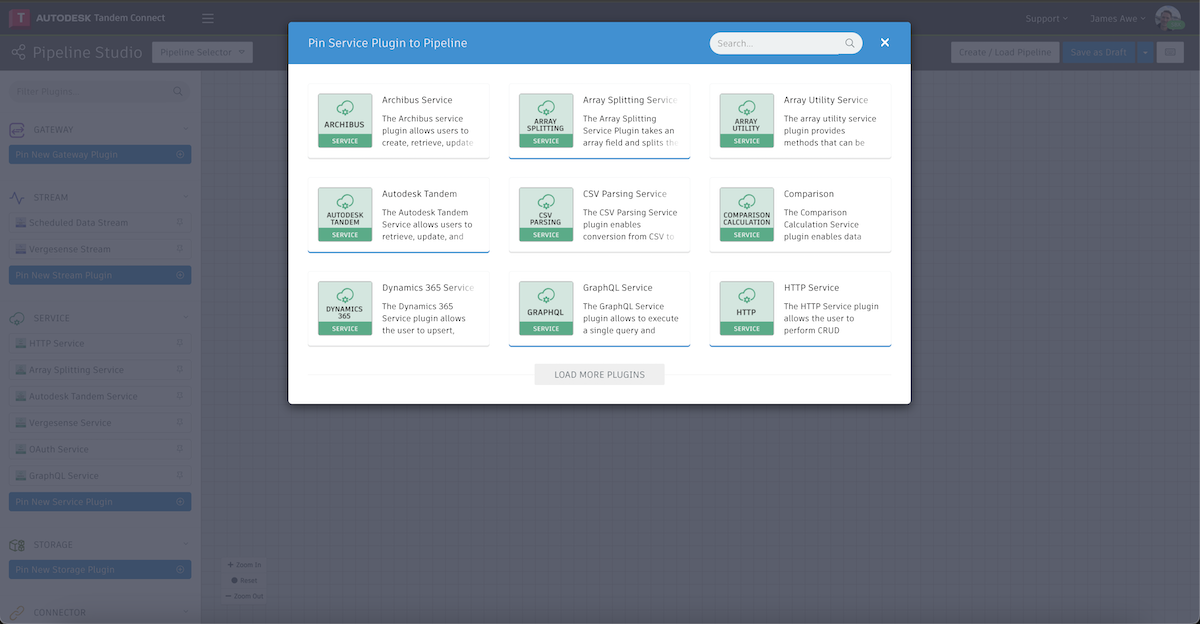Viewport: 1200px width, 624px height.
Task: Click Pin New Stream Plugin button
Action: [100, 275]
